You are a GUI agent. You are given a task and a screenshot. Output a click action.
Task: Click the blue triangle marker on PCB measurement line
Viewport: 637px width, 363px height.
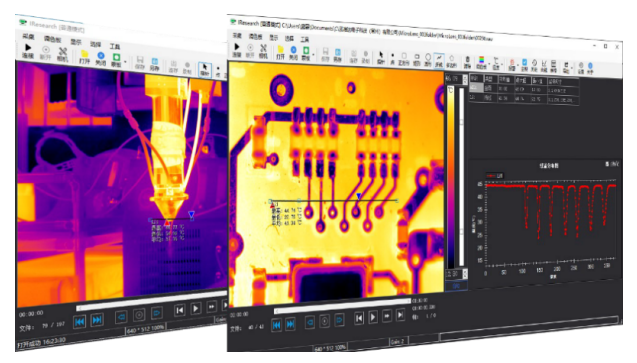[358, 196]
